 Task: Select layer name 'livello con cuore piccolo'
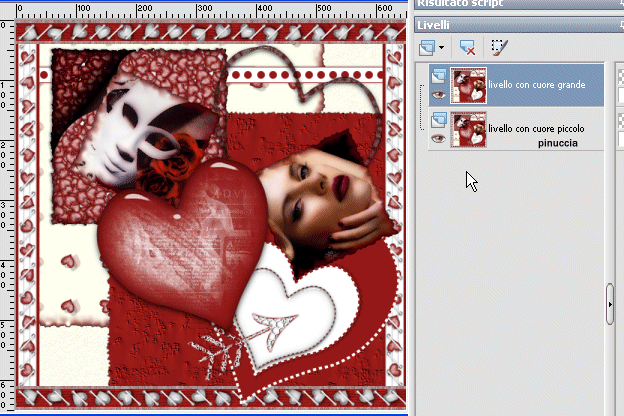536,129
